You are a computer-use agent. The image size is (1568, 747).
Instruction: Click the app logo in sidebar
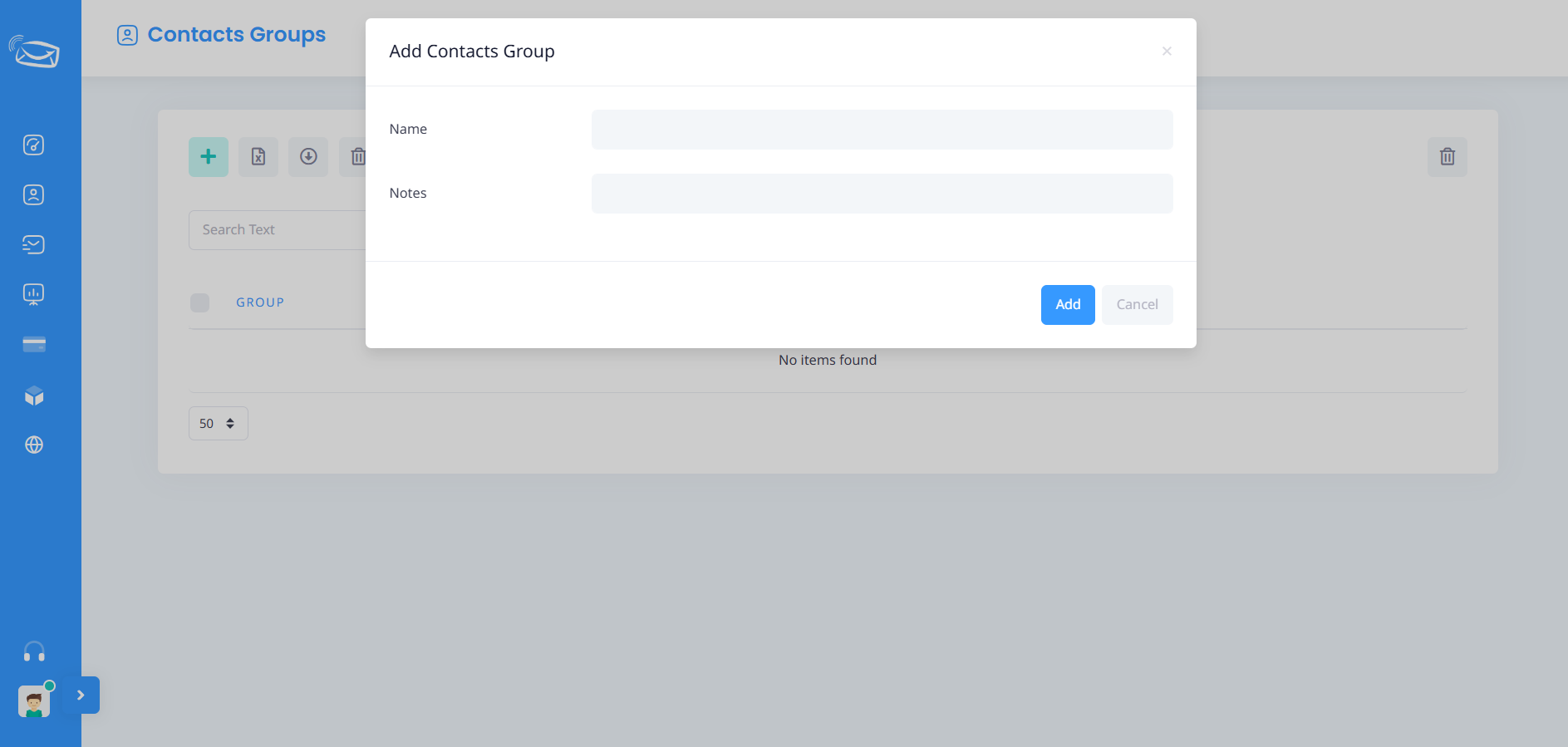pos(34,52)
